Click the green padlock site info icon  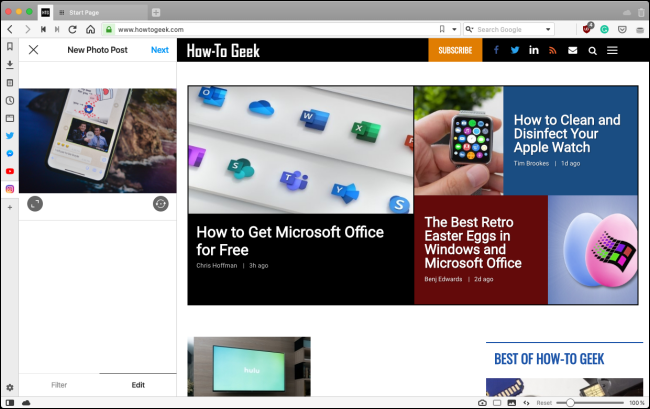[x=109, y=29]
